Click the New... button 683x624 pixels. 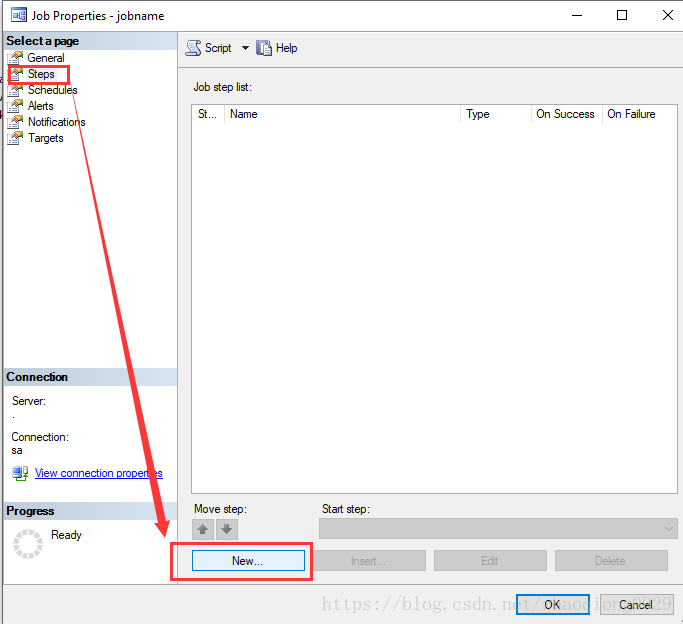coord(248,561)
